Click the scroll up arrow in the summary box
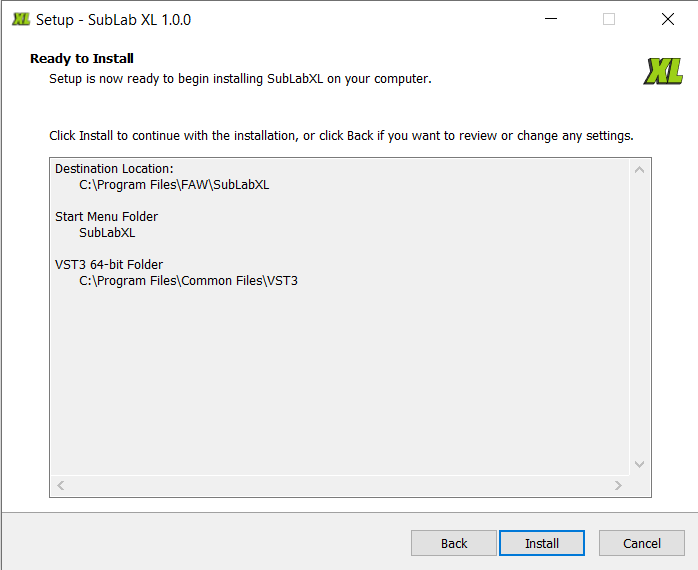The image size is (698, 570). [640, 170]
